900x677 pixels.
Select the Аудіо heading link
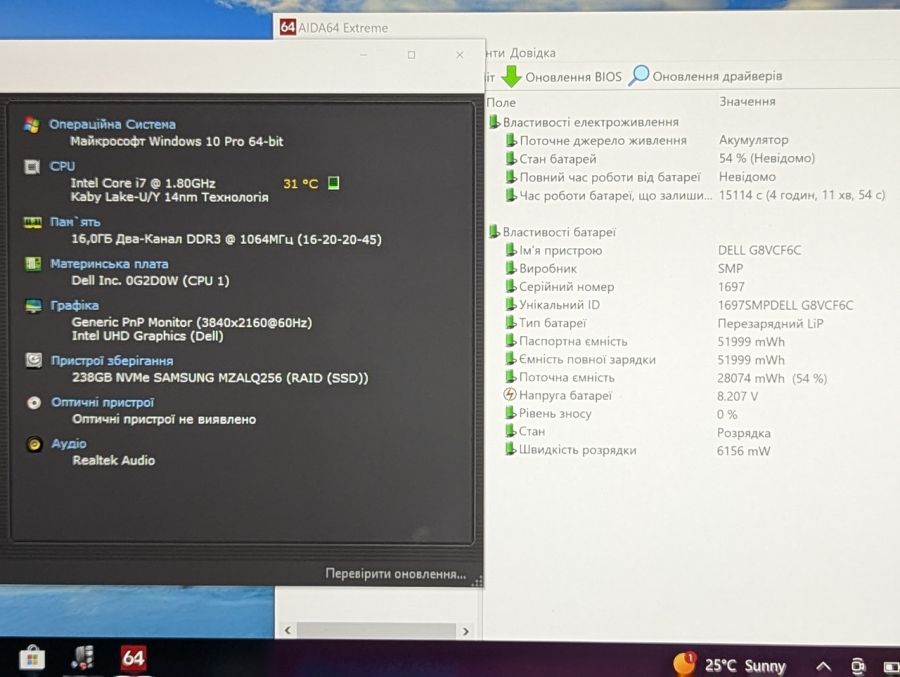click(x=69, y=443)
